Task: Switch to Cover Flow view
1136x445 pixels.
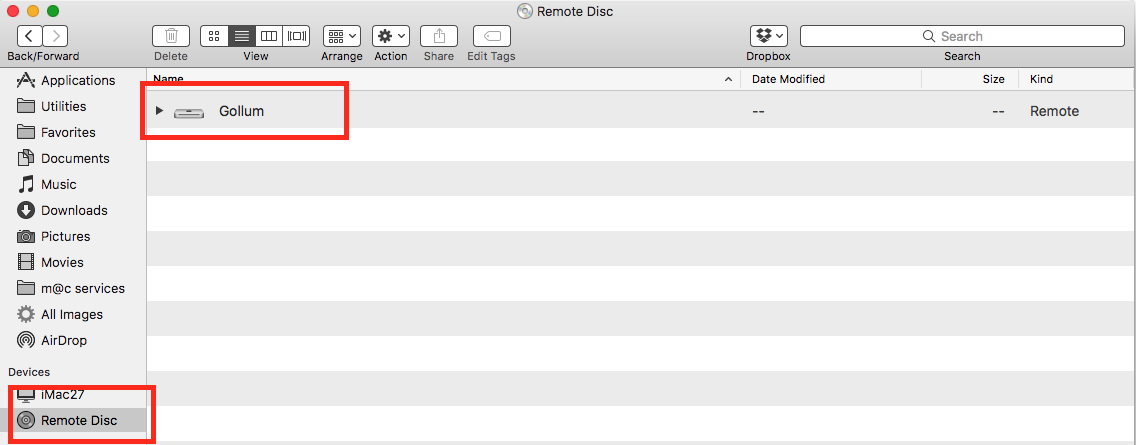Action: click(296, 36)
